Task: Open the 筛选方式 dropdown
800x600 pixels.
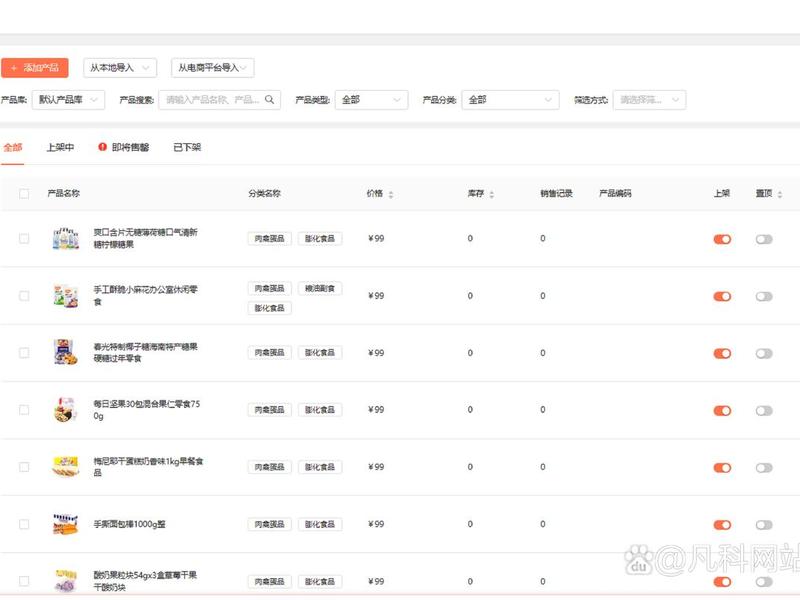Action: [649, 99]
